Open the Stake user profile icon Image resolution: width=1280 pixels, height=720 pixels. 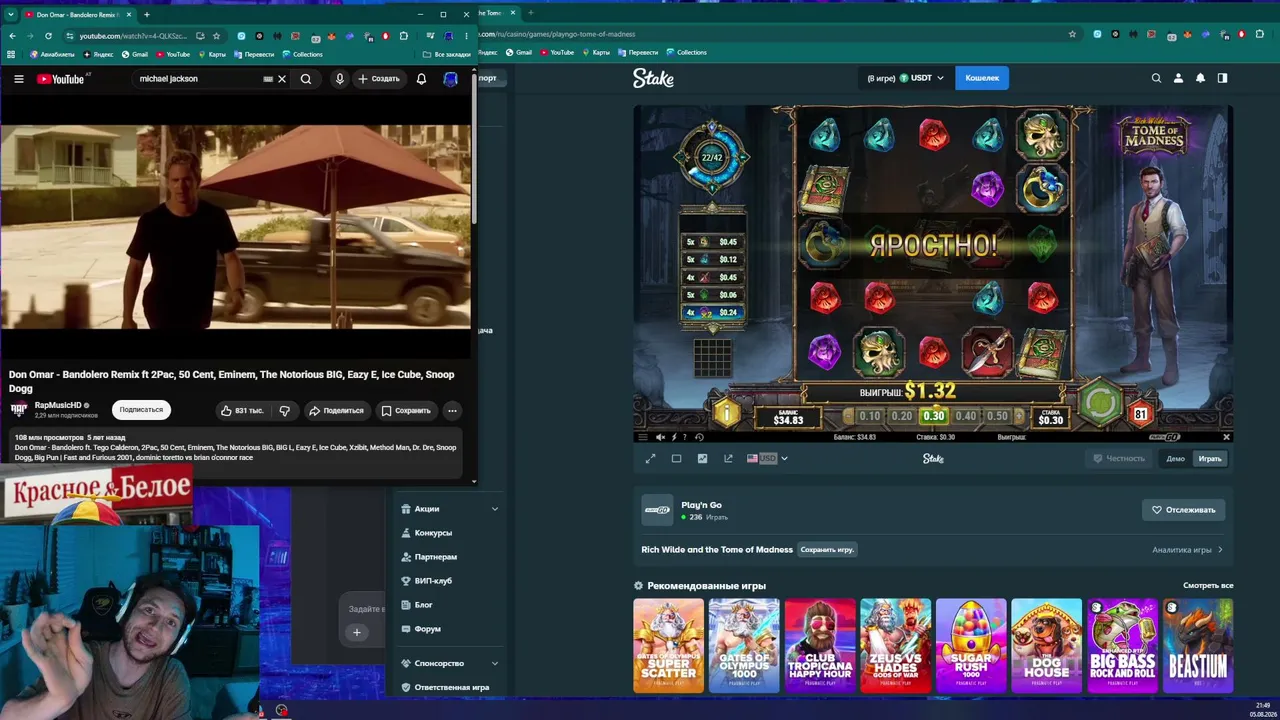point(1178,78)
